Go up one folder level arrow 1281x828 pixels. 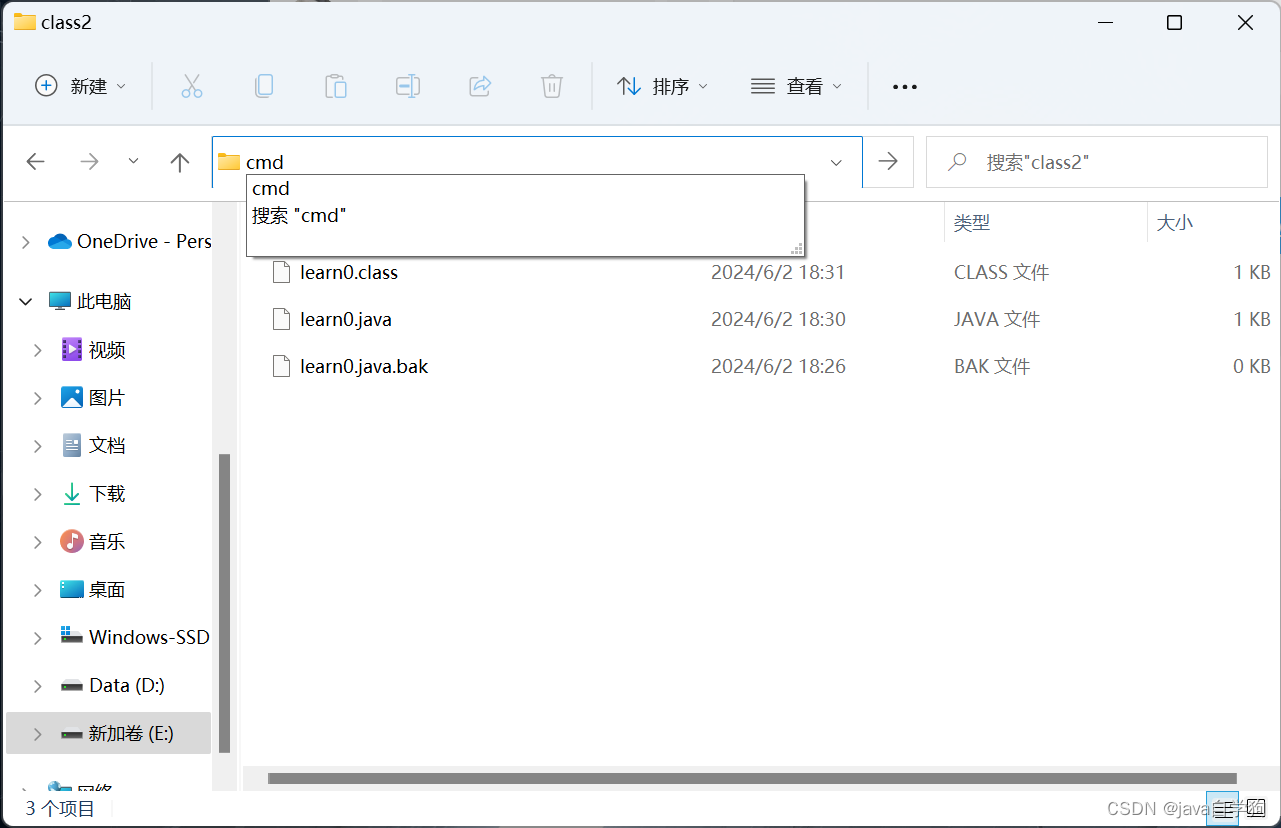180,162
